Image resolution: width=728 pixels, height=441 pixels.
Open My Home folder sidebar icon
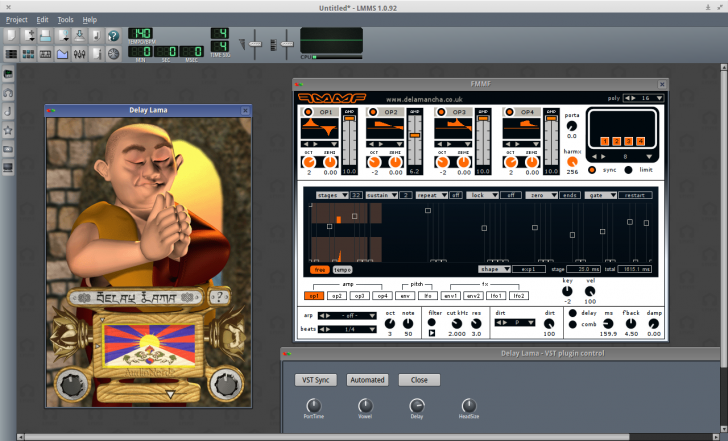tap(8, 149)
